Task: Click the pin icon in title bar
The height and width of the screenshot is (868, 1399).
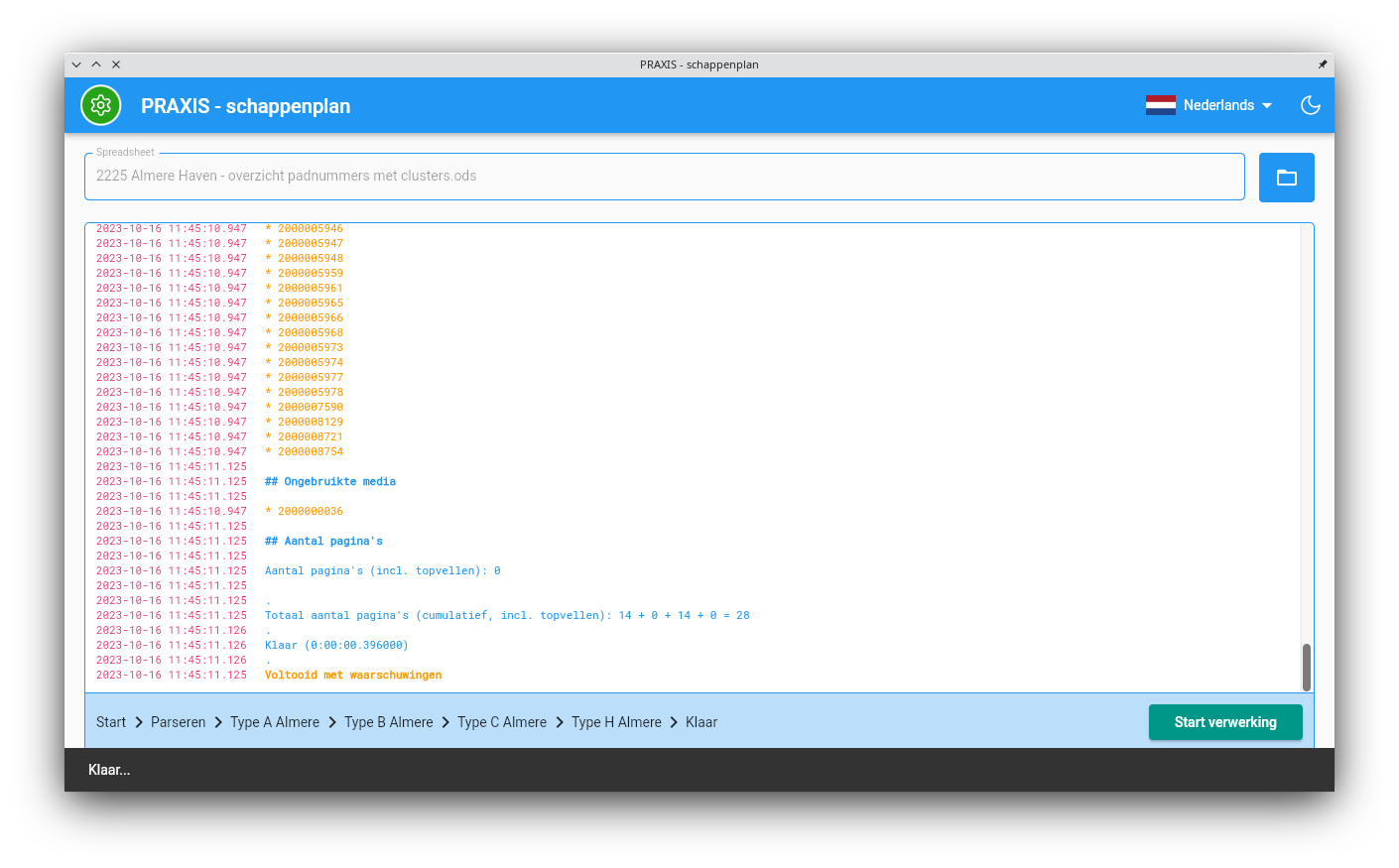Action: point(1322,64)
